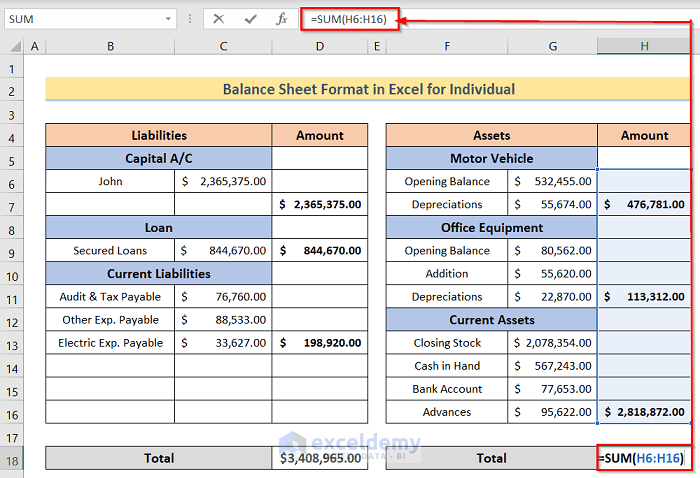The width and height of the screenshot is (700, 478).
Task: Select the row 18 header
Action: click(x=12, y=458)
